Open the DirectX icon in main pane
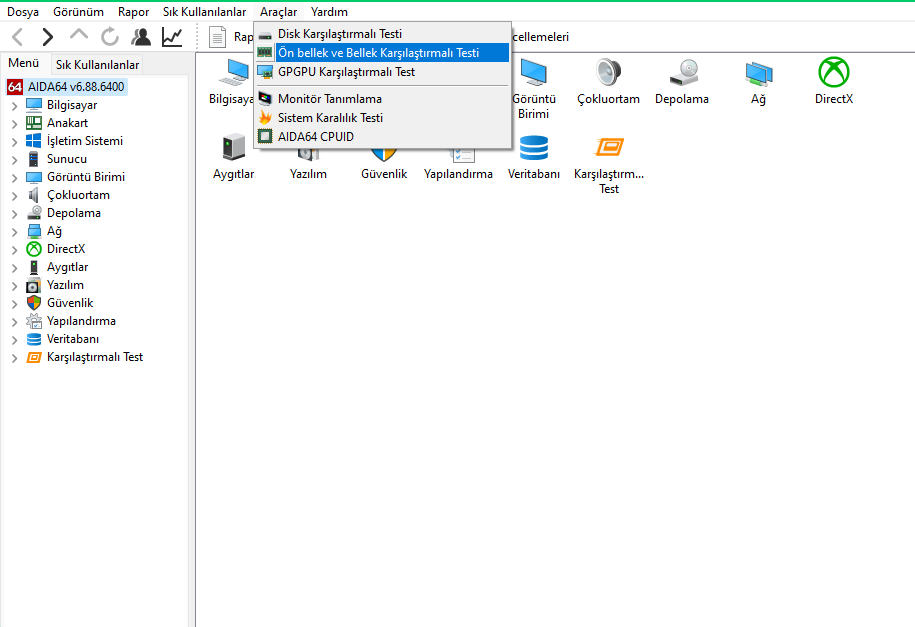 tap(834, 72)
